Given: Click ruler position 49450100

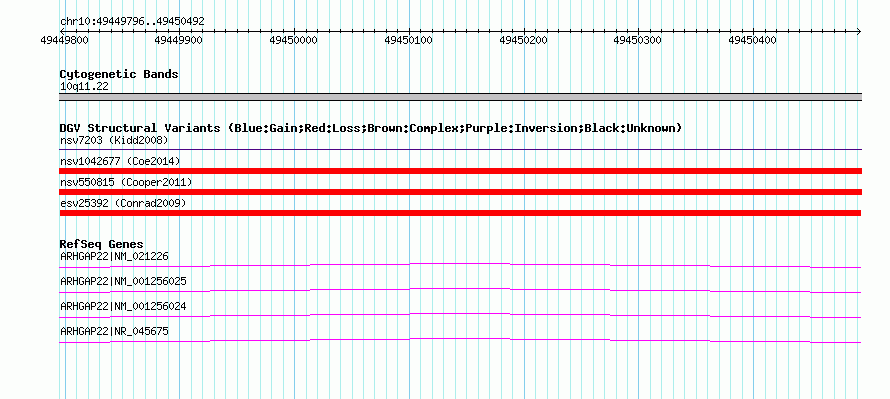Looking at the screenshot, I should (x=409, y=40).
